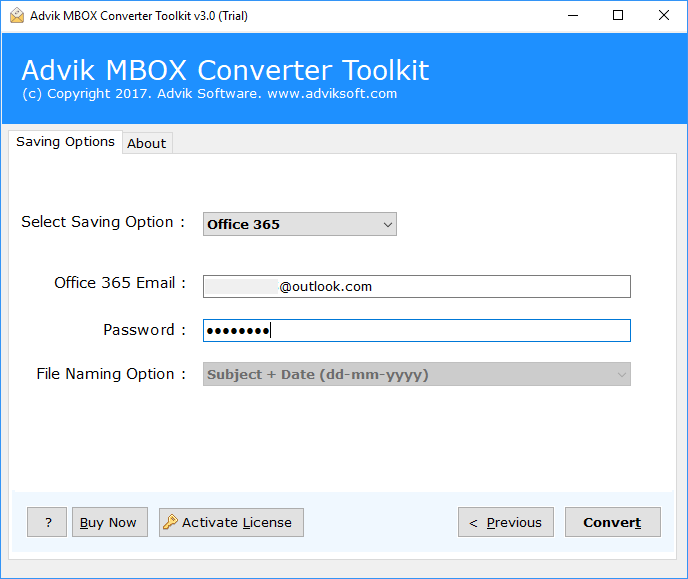The image size is (688, 579).
Task: Select the Saving Options tab
Action: click(x=65, y=142)
